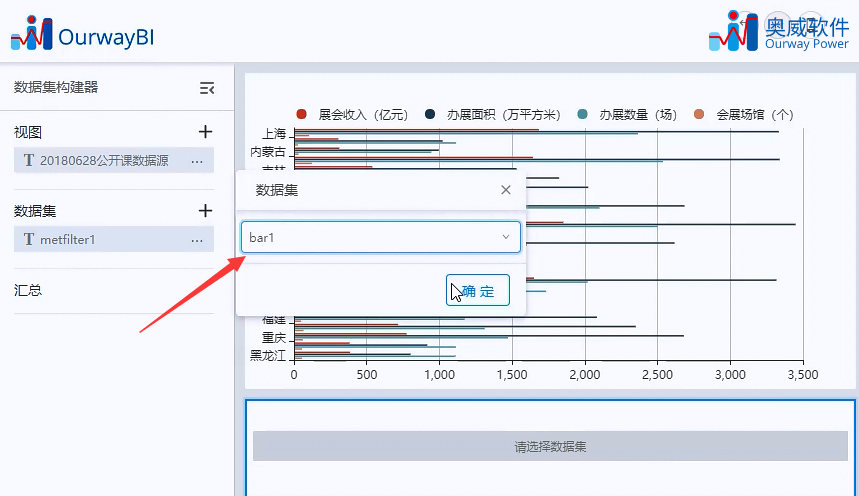
Task: Collapse the 数据集构建器 side panel
Action: click(207, 88)
